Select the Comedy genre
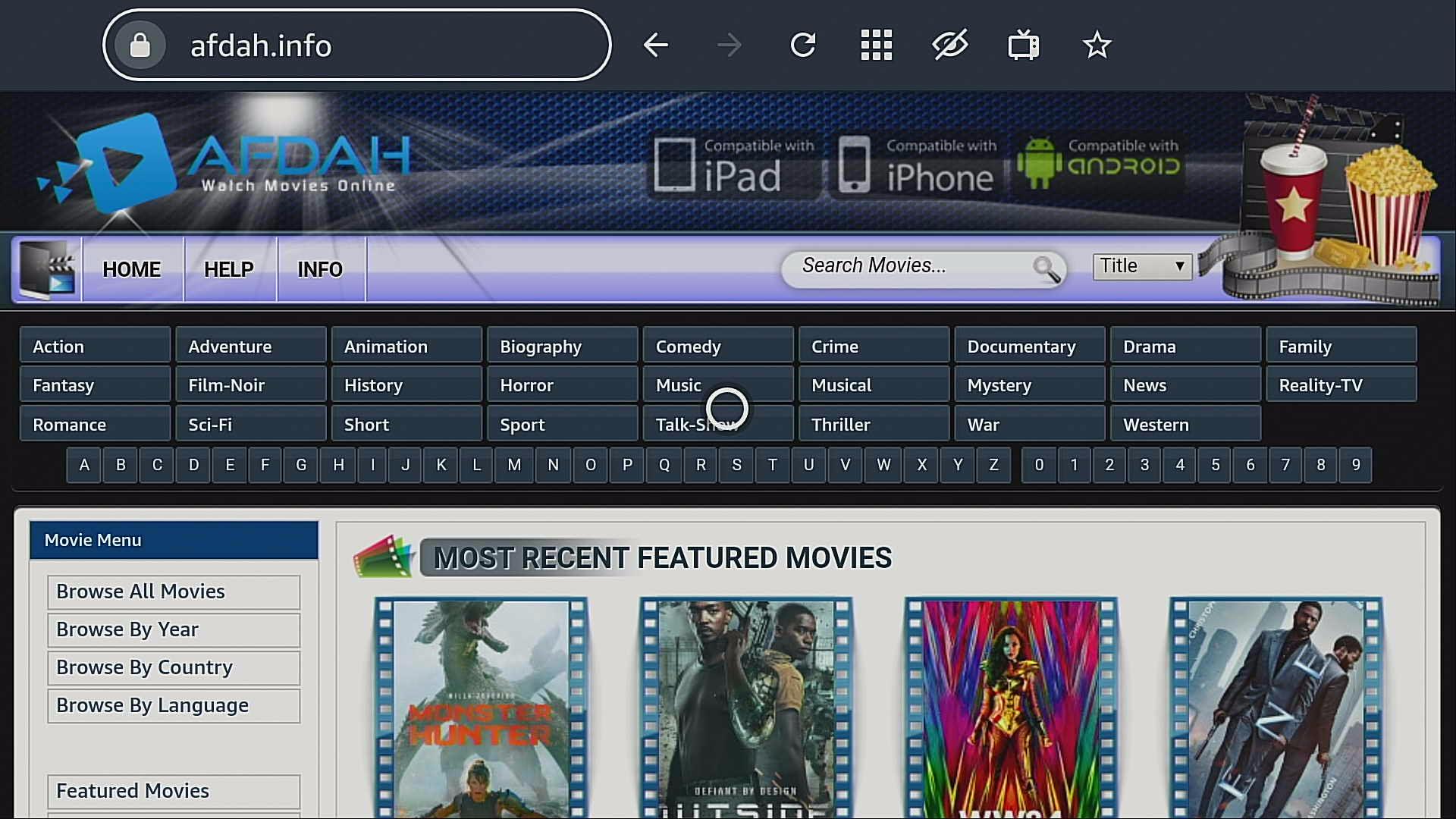 (x=718, y=347)
